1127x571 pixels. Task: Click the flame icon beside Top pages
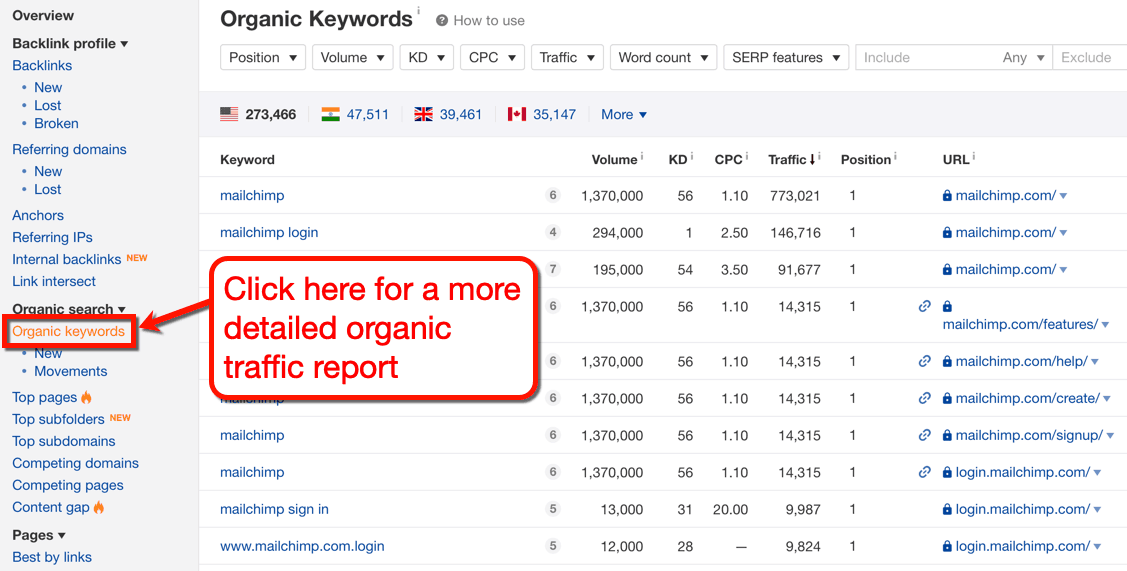point(86,397)
